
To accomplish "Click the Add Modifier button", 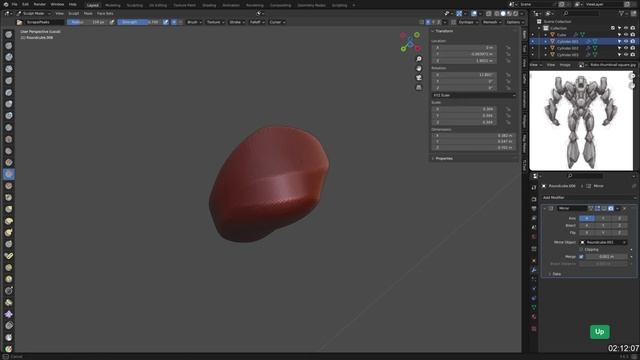I will click(589, 198).
